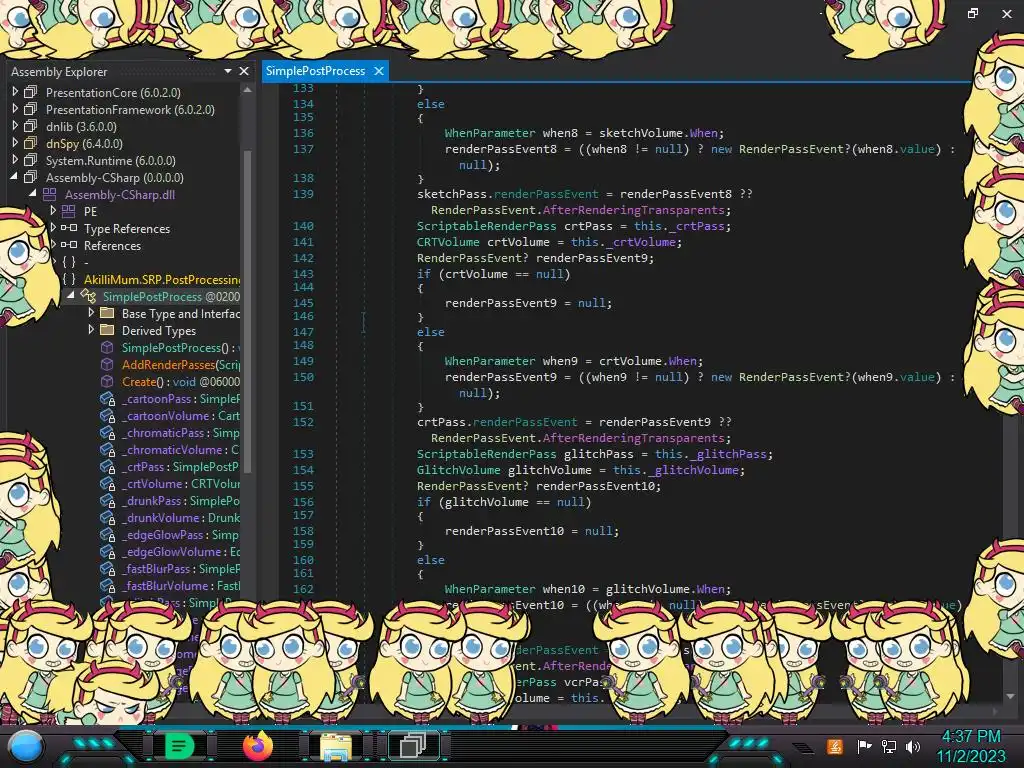This screenshot has width=1024, height=768.
Task: Close the Assembly Explorer panel
Action: (244, 71)
